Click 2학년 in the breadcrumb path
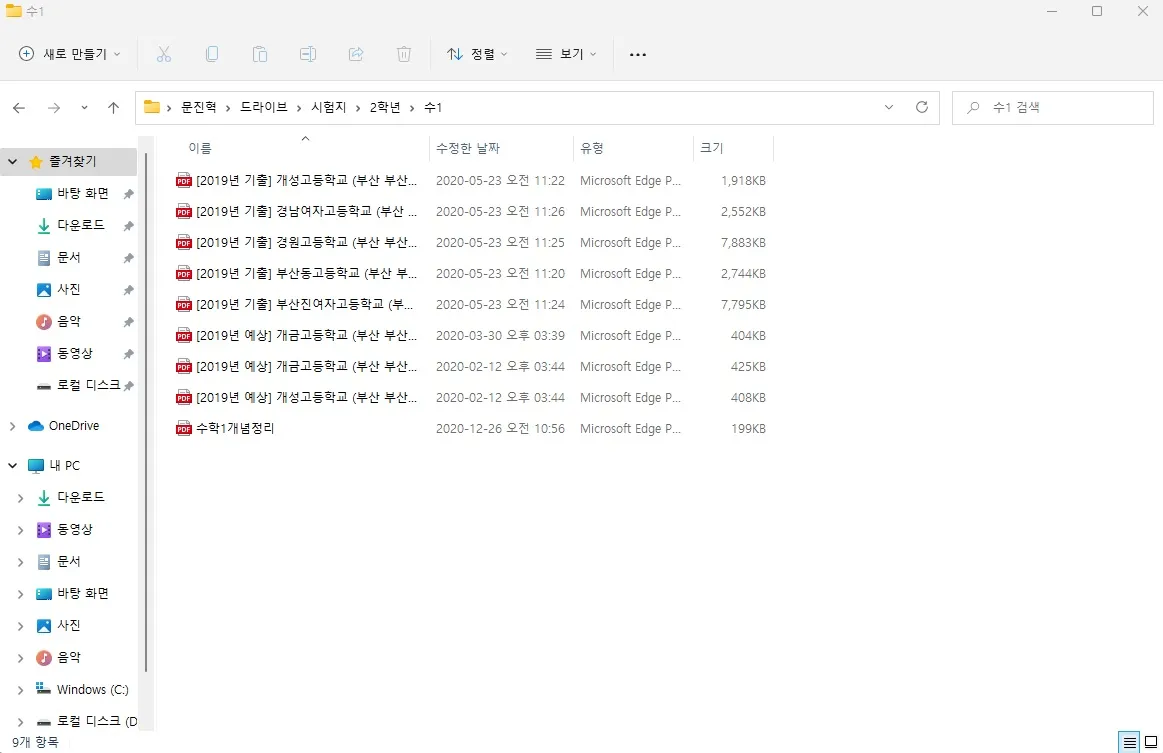The image size is (1163, 753). coord(385,107)
